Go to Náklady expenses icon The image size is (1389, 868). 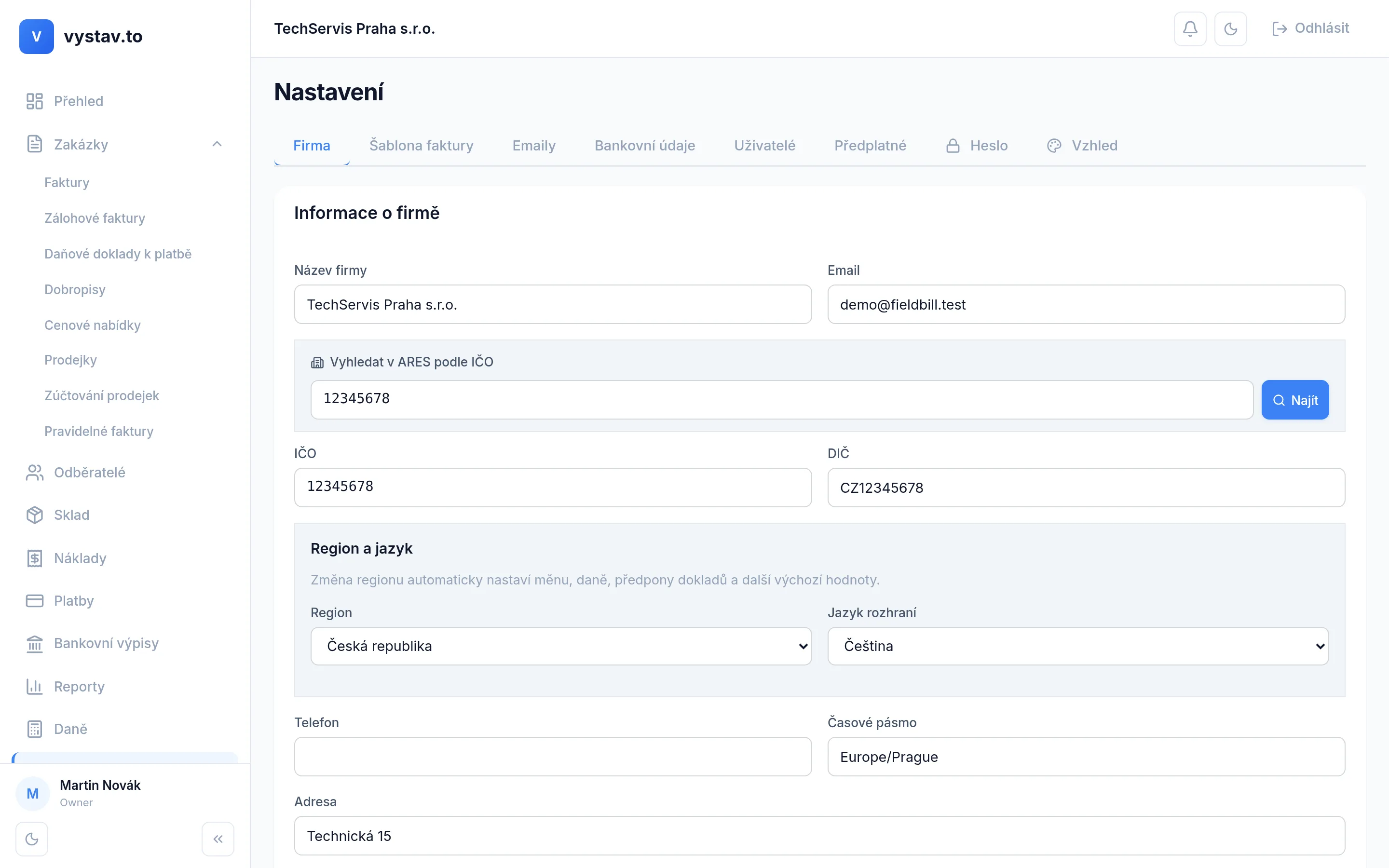pos(34,558)
